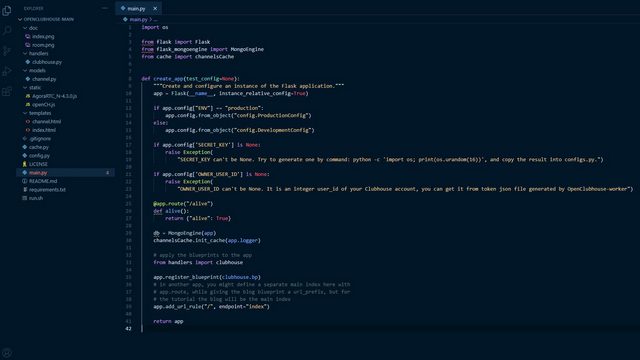Image resolution: width=640 pixels, height=360 pixels.
Task: Click the "# apply the blueprints" comment
Action: pos(202,255)
